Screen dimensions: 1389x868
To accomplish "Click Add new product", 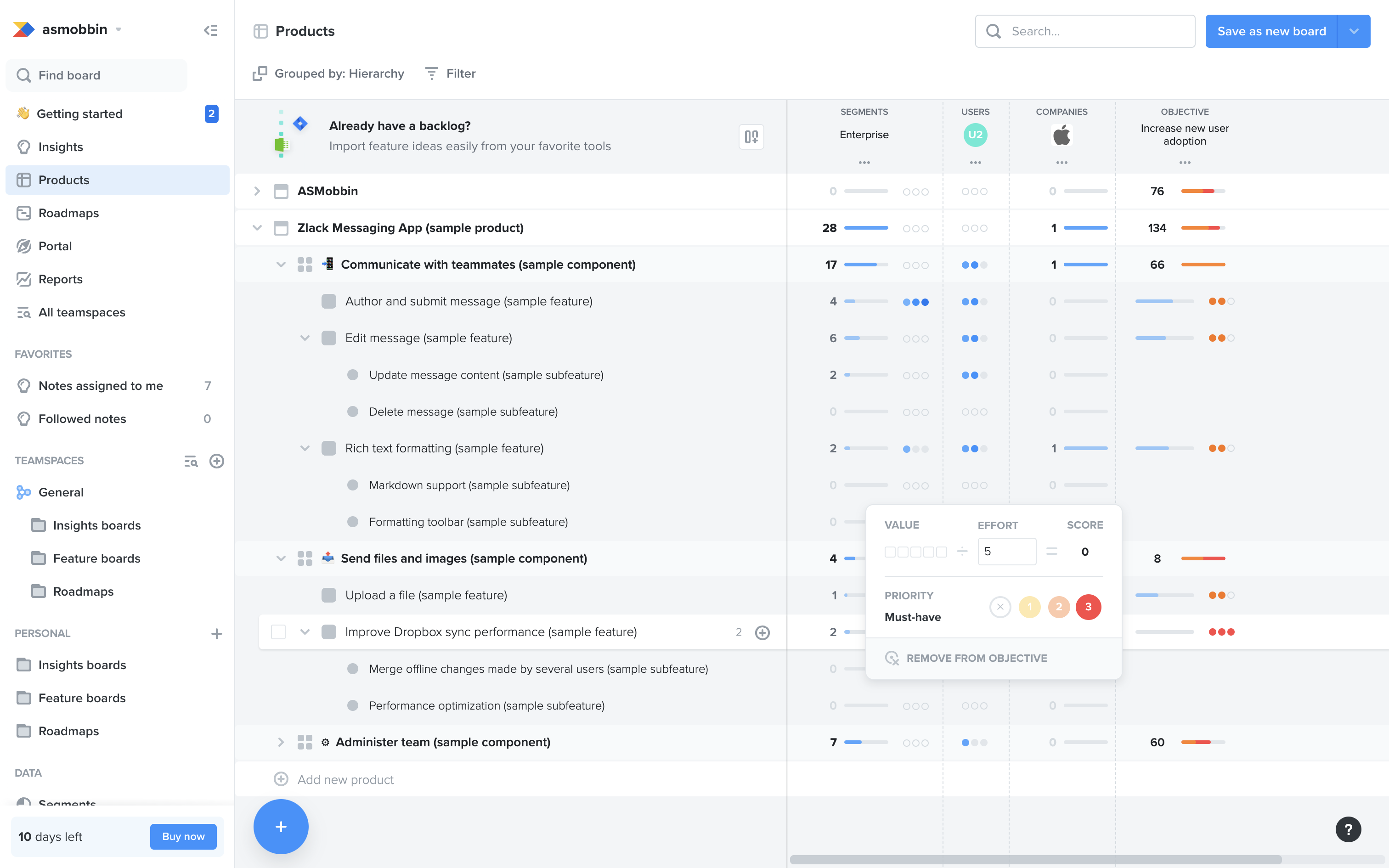I will coord(345,780).
